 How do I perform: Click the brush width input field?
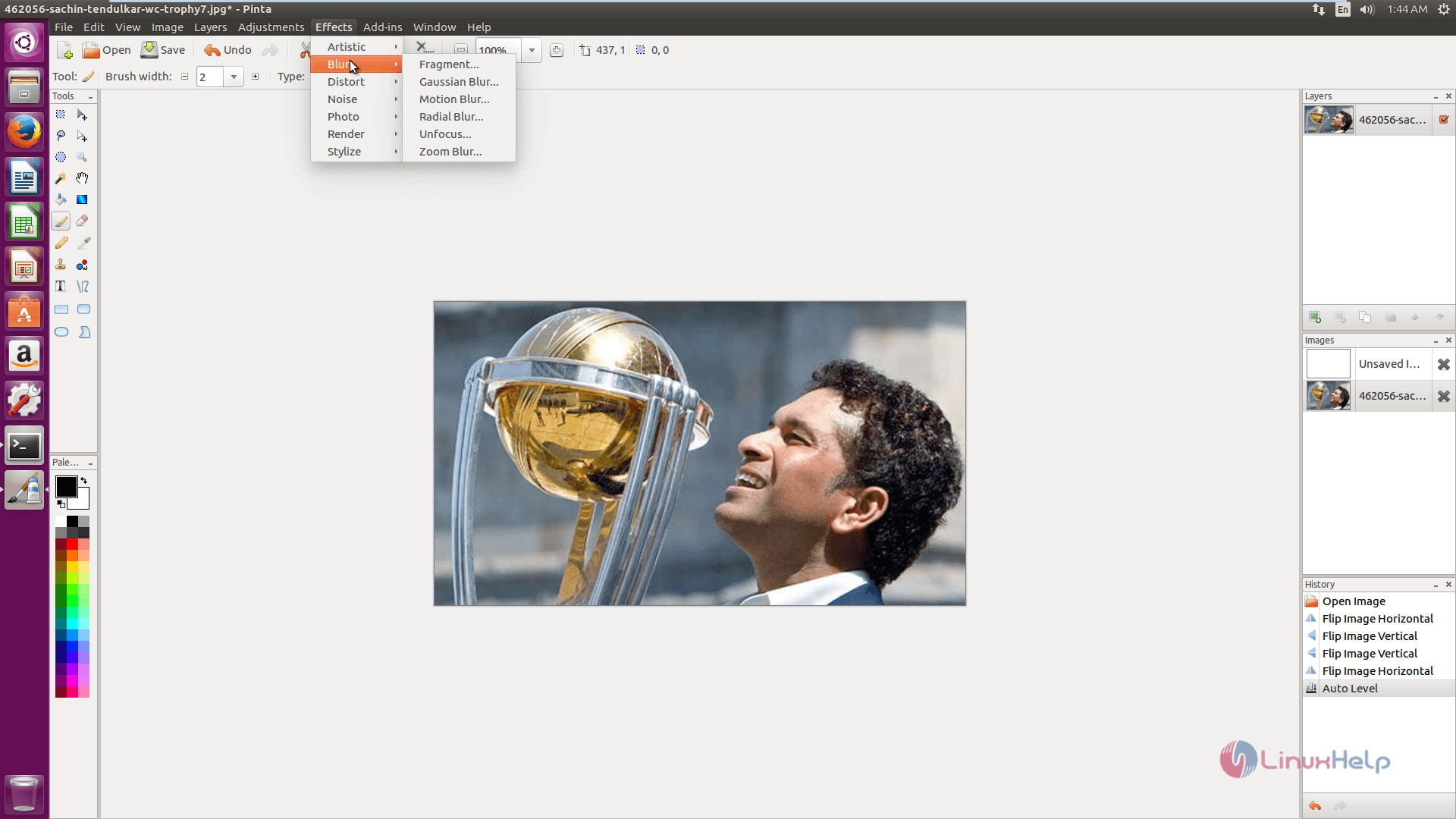coord(210,77)
